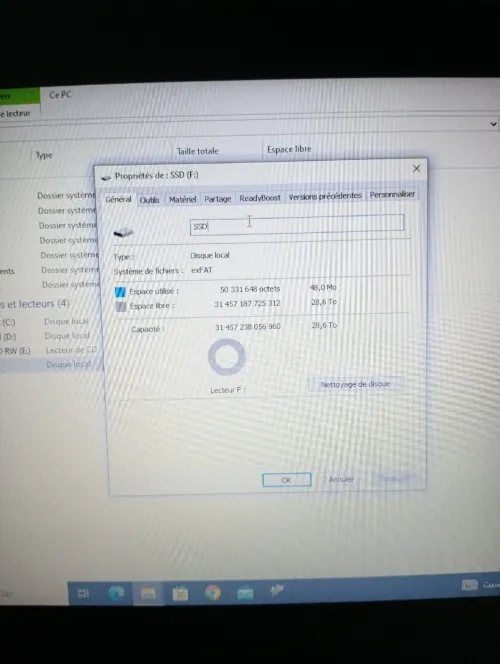Click the Capacité label
500x664 pixels.
[x=147, y=329]
